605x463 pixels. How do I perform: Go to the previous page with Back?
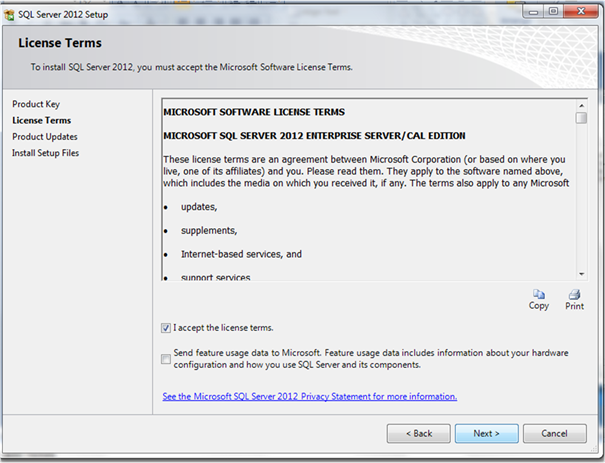click(419, 433)
